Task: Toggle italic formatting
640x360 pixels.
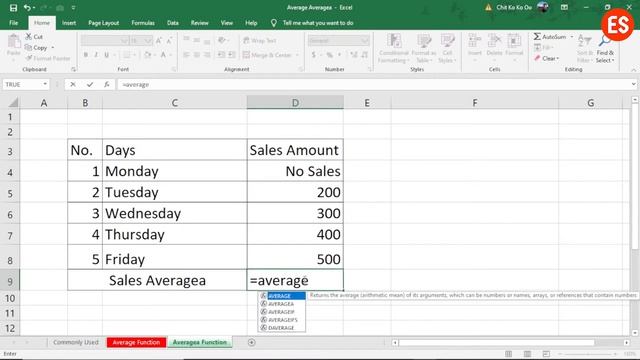Action: pos(96,55)
